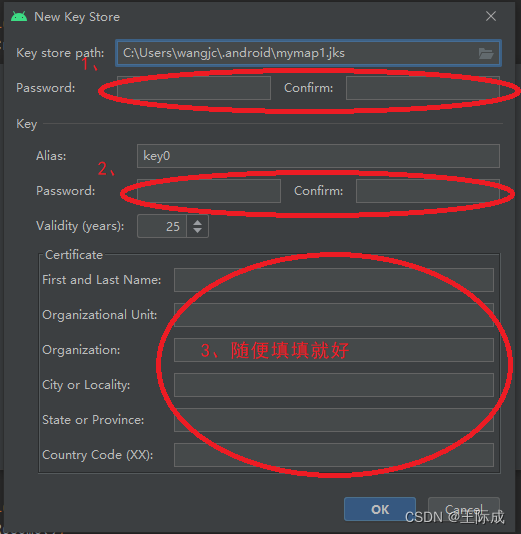Focus the key store Confirm password field
Screen dimensions: 521x534
point(423,88)
